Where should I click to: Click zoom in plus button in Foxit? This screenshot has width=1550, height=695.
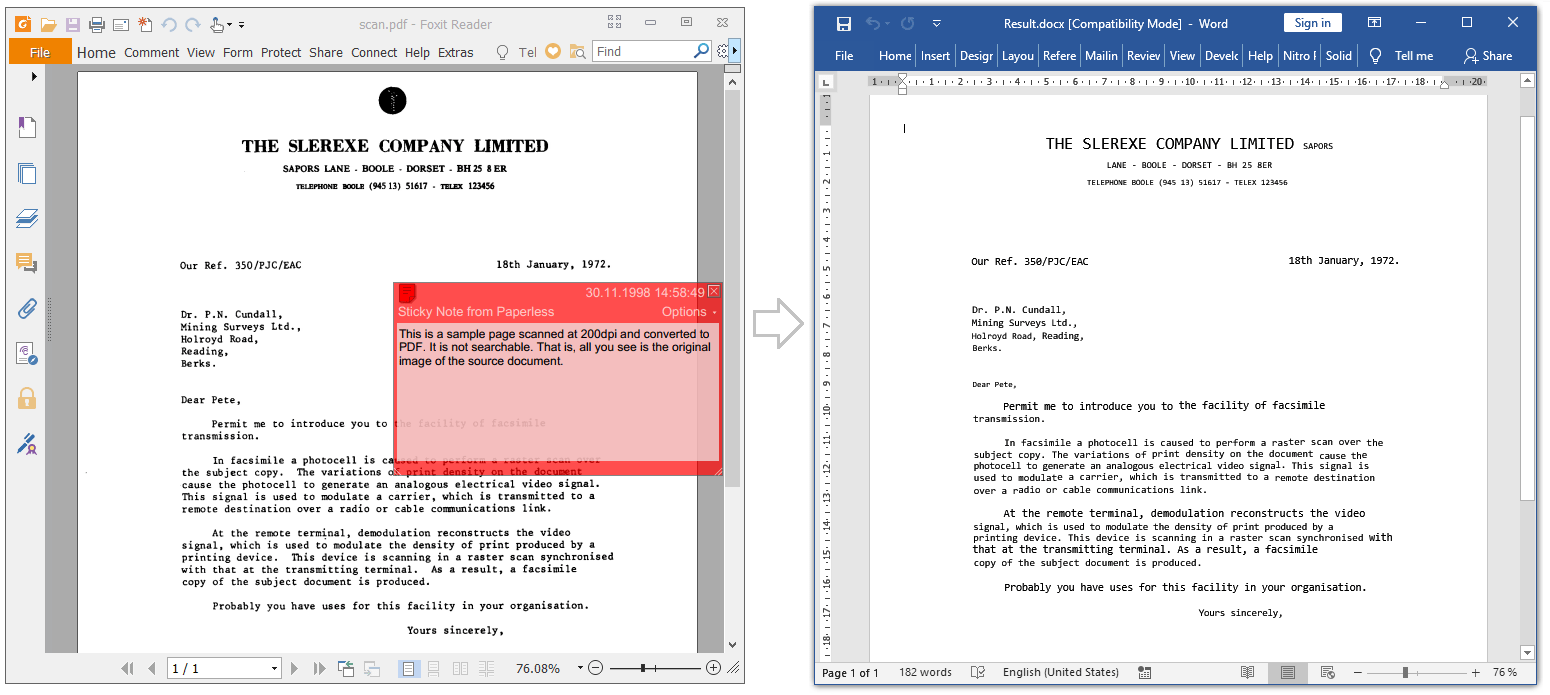tap(713, 668)
